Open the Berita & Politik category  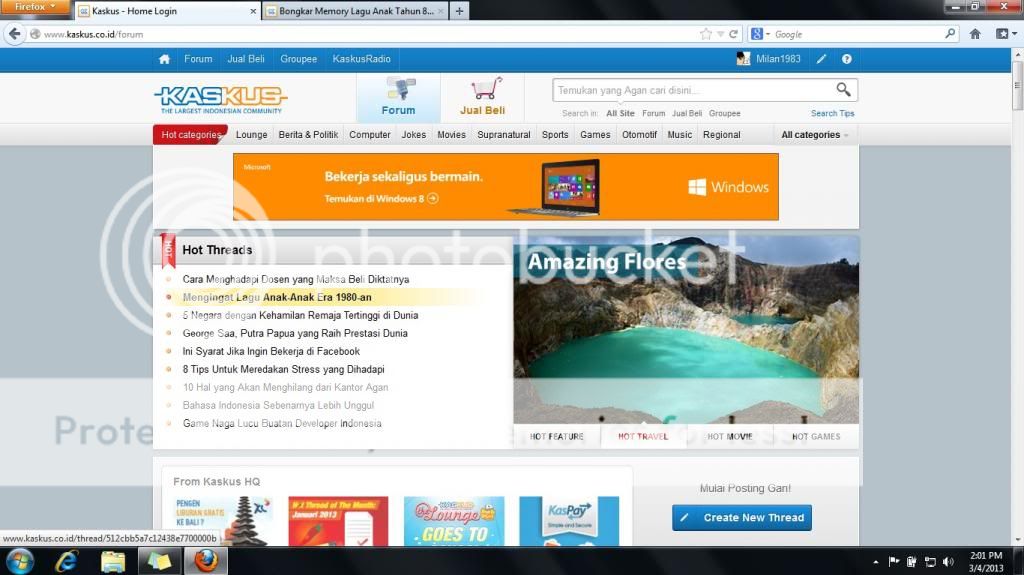coord(308,135)
